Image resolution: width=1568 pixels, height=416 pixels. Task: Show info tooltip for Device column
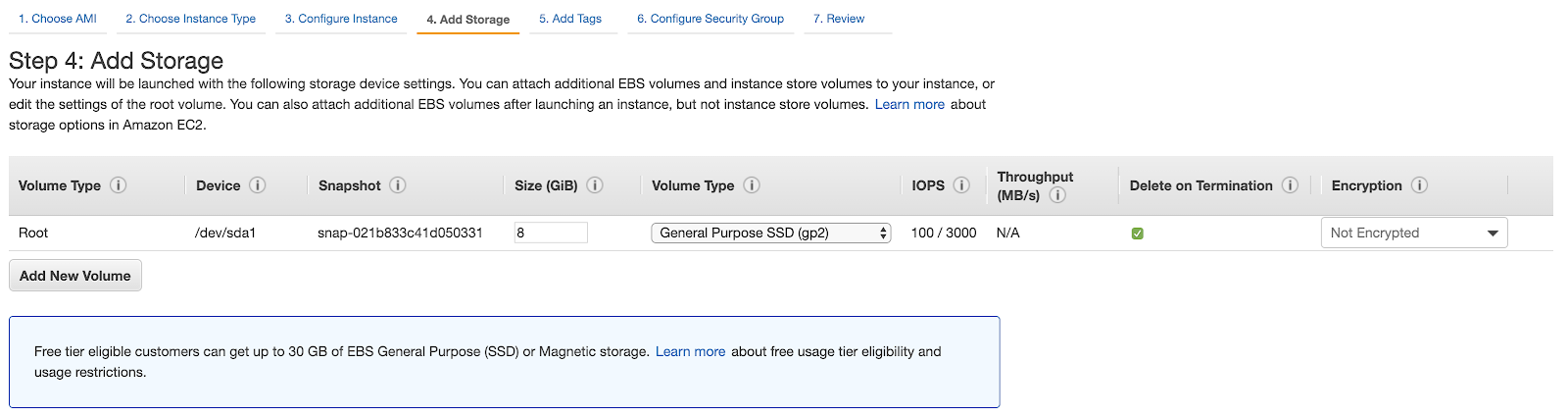pos(258,185)
